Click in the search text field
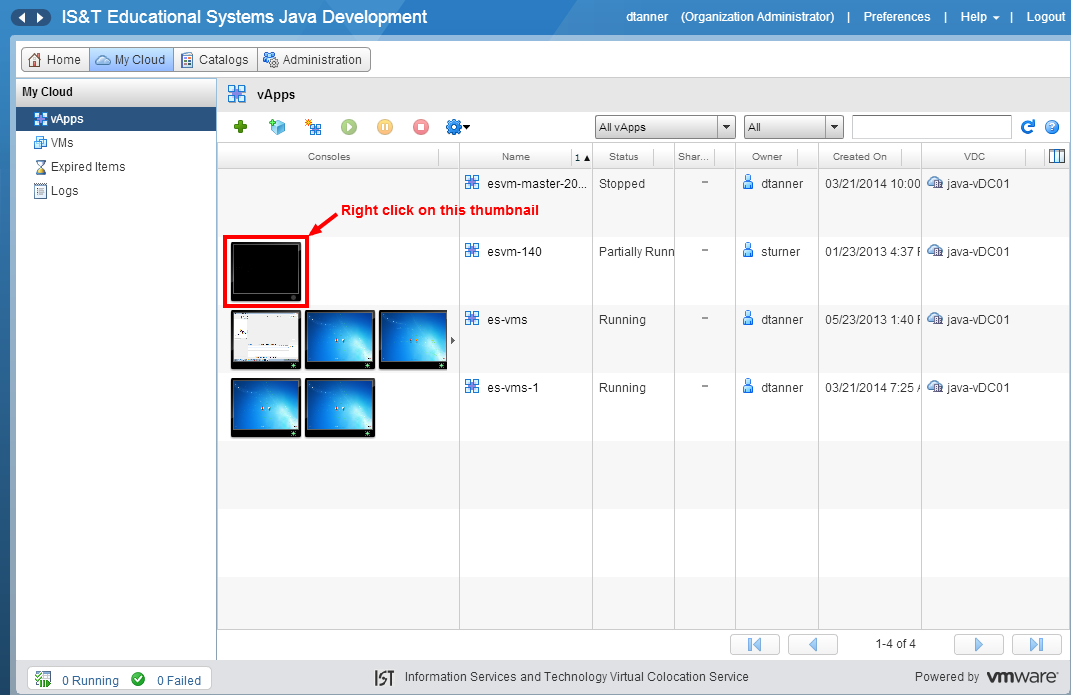The image size is (1071, 695). [931, 127]
